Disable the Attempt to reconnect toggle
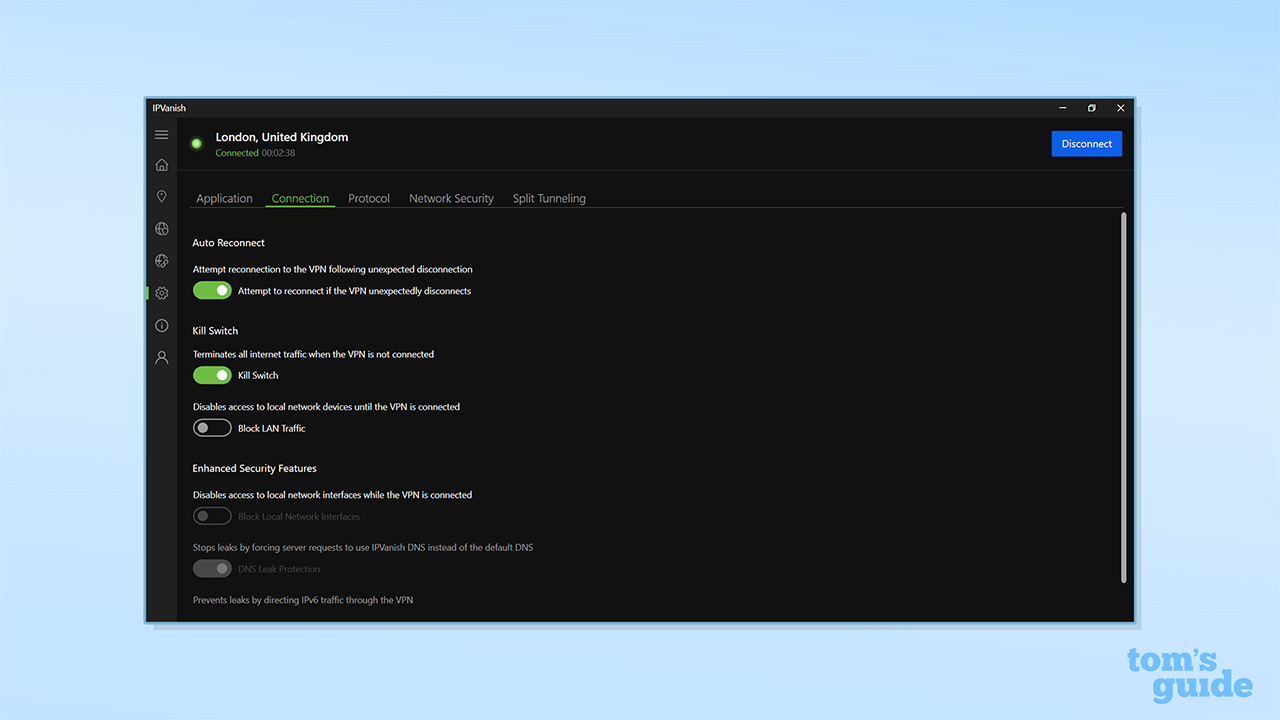The image size is (1280, 720). (211, 290)
